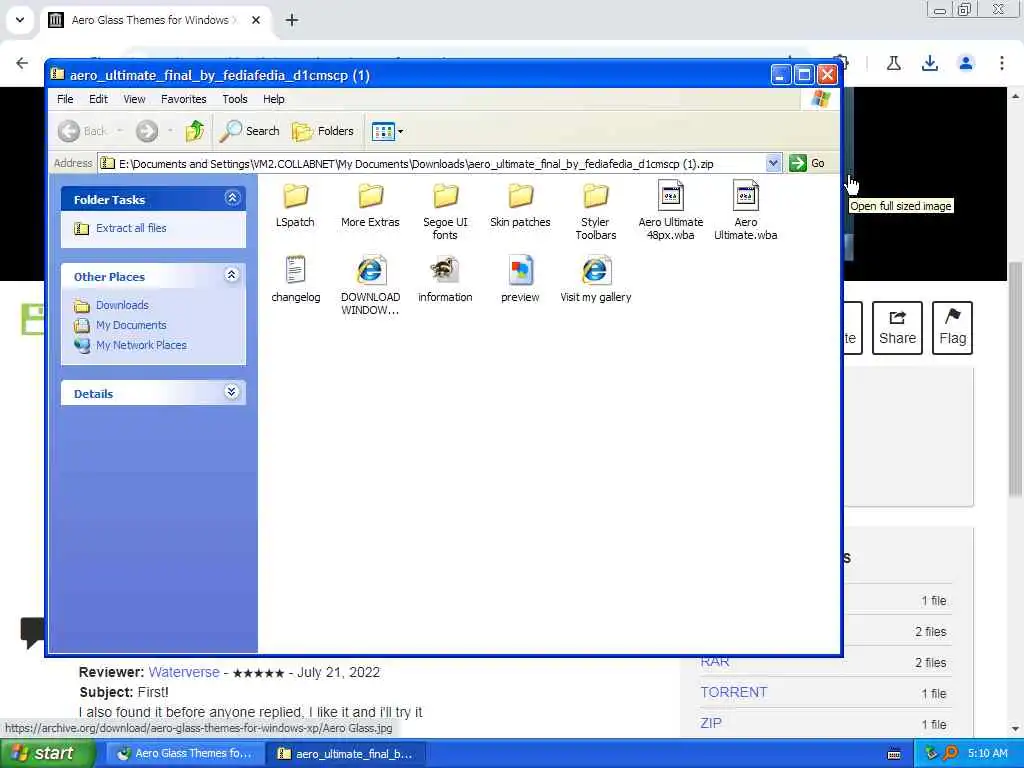Open the Favorites menu
Viewport: 1024px width, 768px height.
(x=184, y=99)
